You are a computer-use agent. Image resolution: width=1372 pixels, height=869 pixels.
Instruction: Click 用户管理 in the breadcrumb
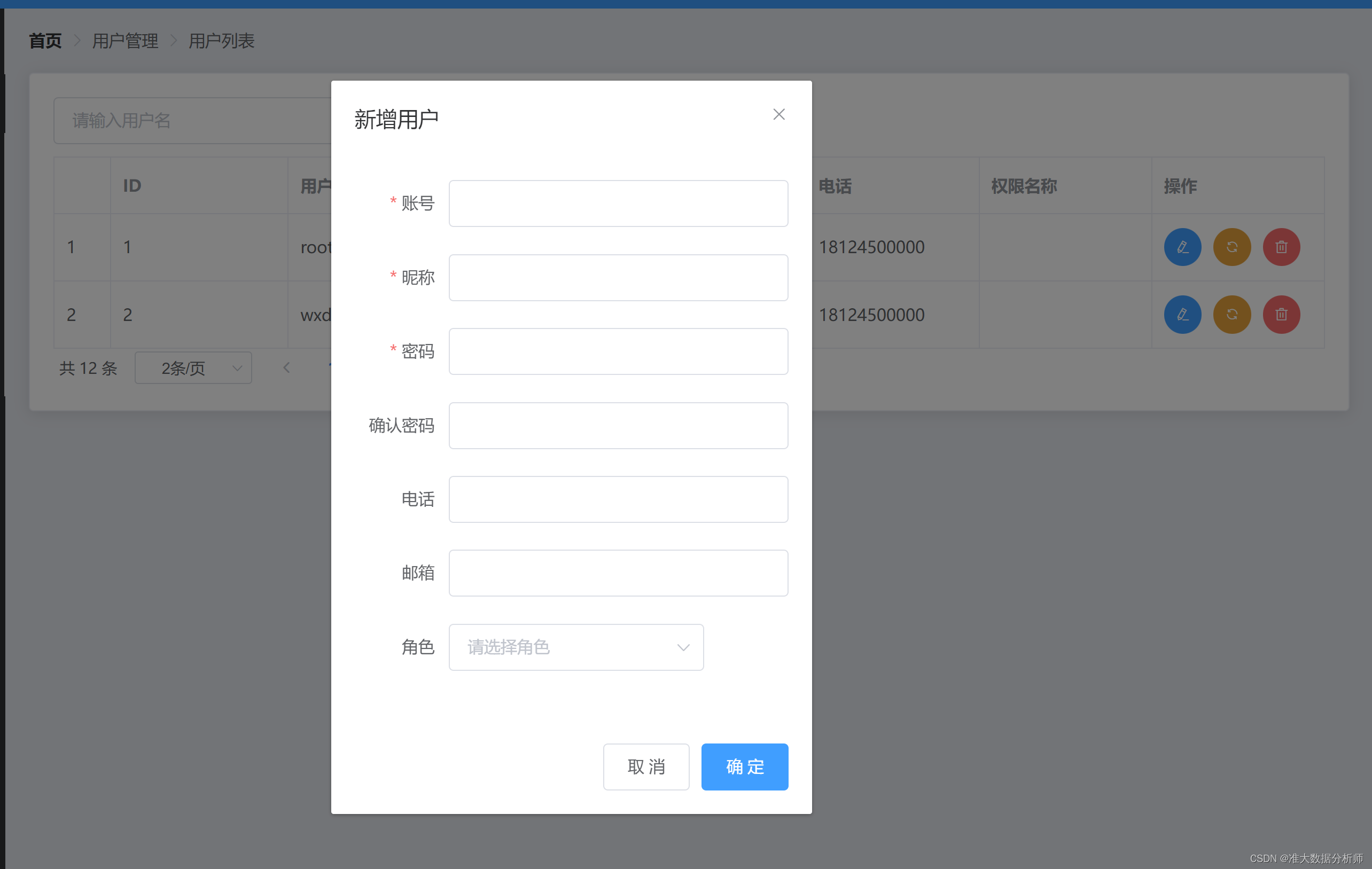click(x=125, y=41)
